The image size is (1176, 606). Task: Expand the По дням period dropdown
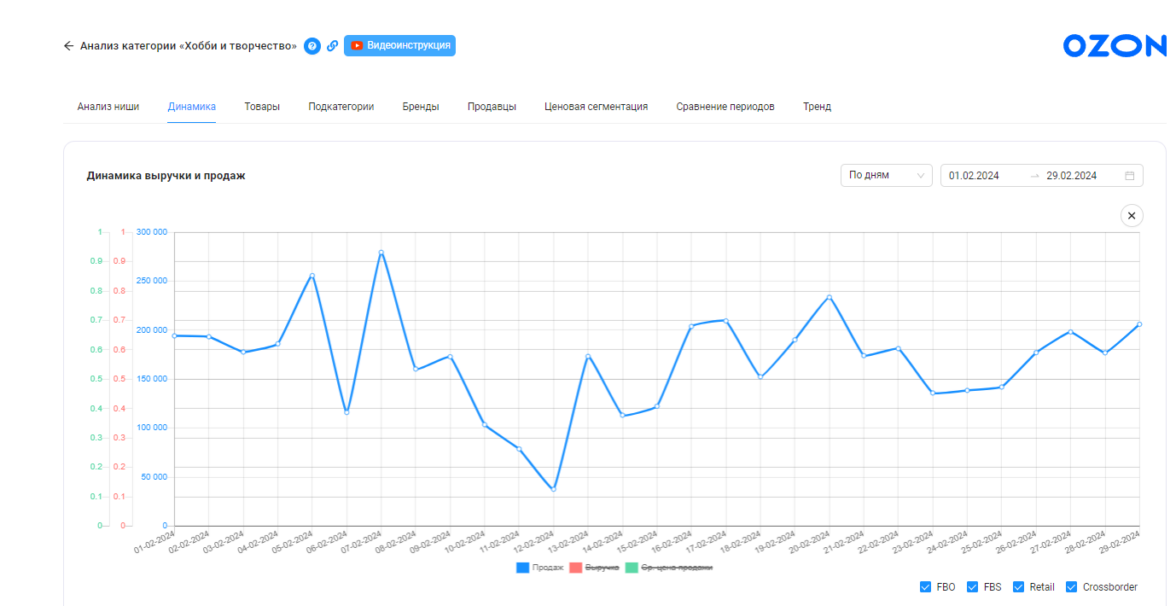click(x=886, y=176)
